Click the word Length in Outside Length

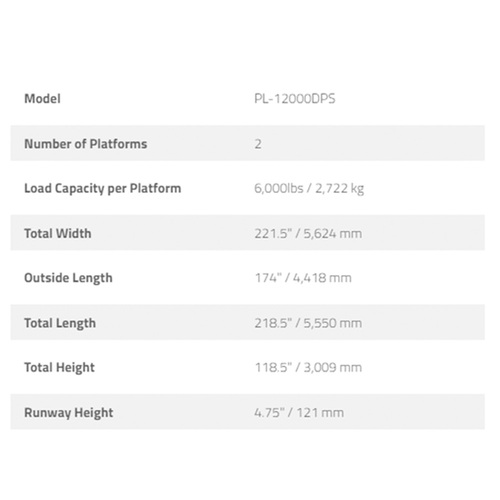tap(93, 279)
